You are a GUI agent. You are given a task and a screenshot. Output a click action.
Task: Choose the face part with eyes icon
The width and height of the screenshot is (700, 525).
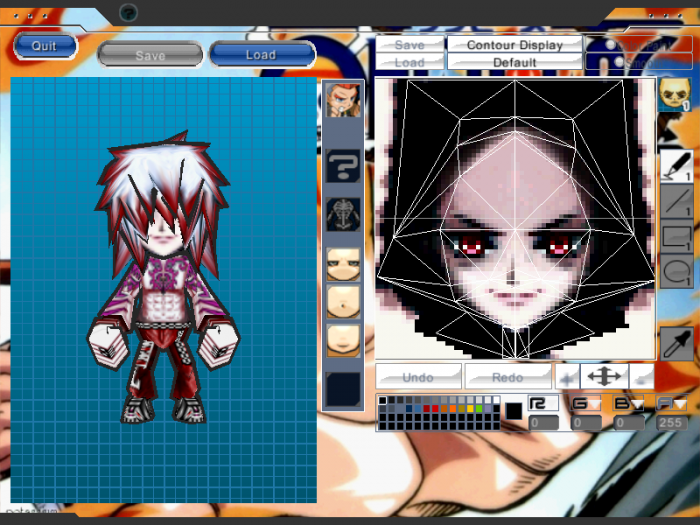[343, 265]
